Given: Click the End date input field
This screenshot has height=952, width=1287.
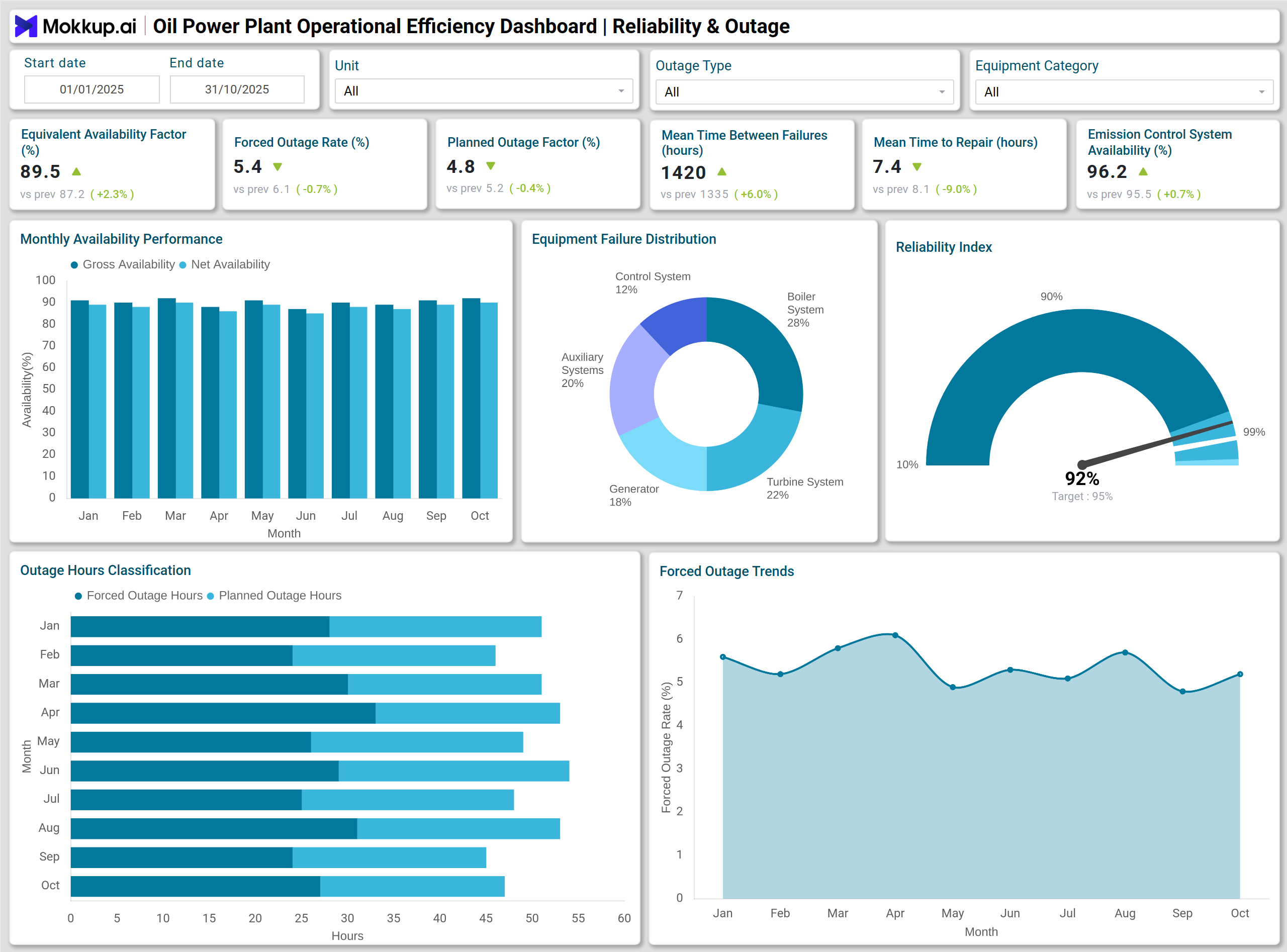Looking at the screenshot, I should tap(237, 89).
